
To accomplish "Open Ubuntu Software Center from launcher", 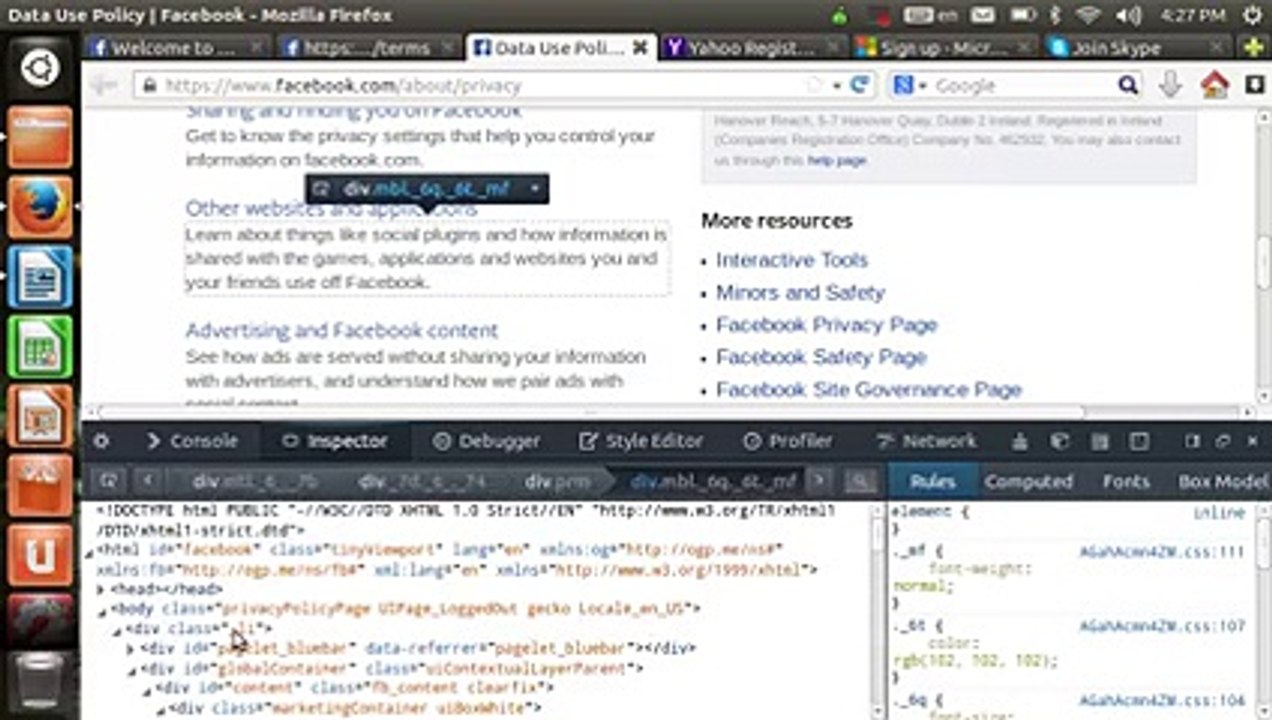I will 40,486.
